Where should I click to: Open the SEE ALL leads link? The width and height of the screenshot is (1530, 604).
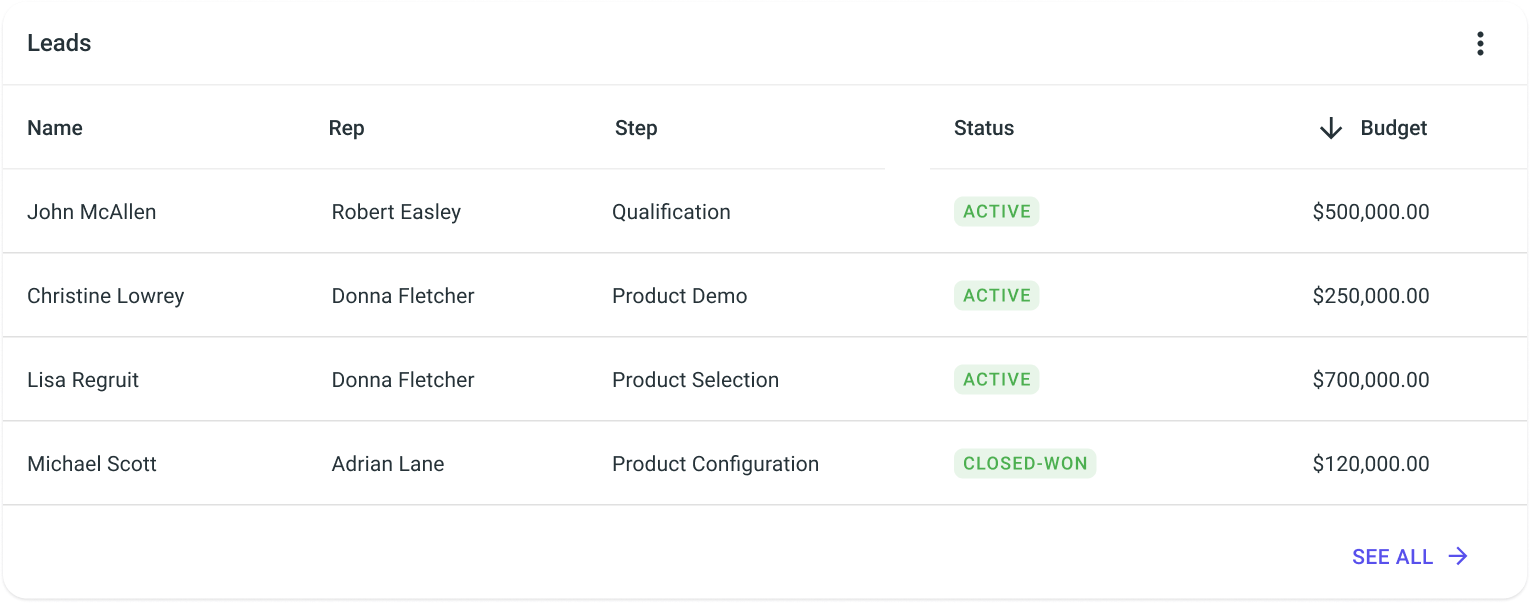1410,557
